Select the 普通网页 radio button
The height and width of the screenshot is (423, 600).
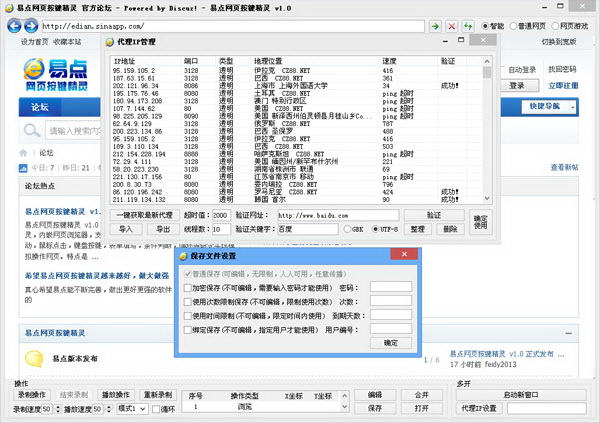[513, 26]
